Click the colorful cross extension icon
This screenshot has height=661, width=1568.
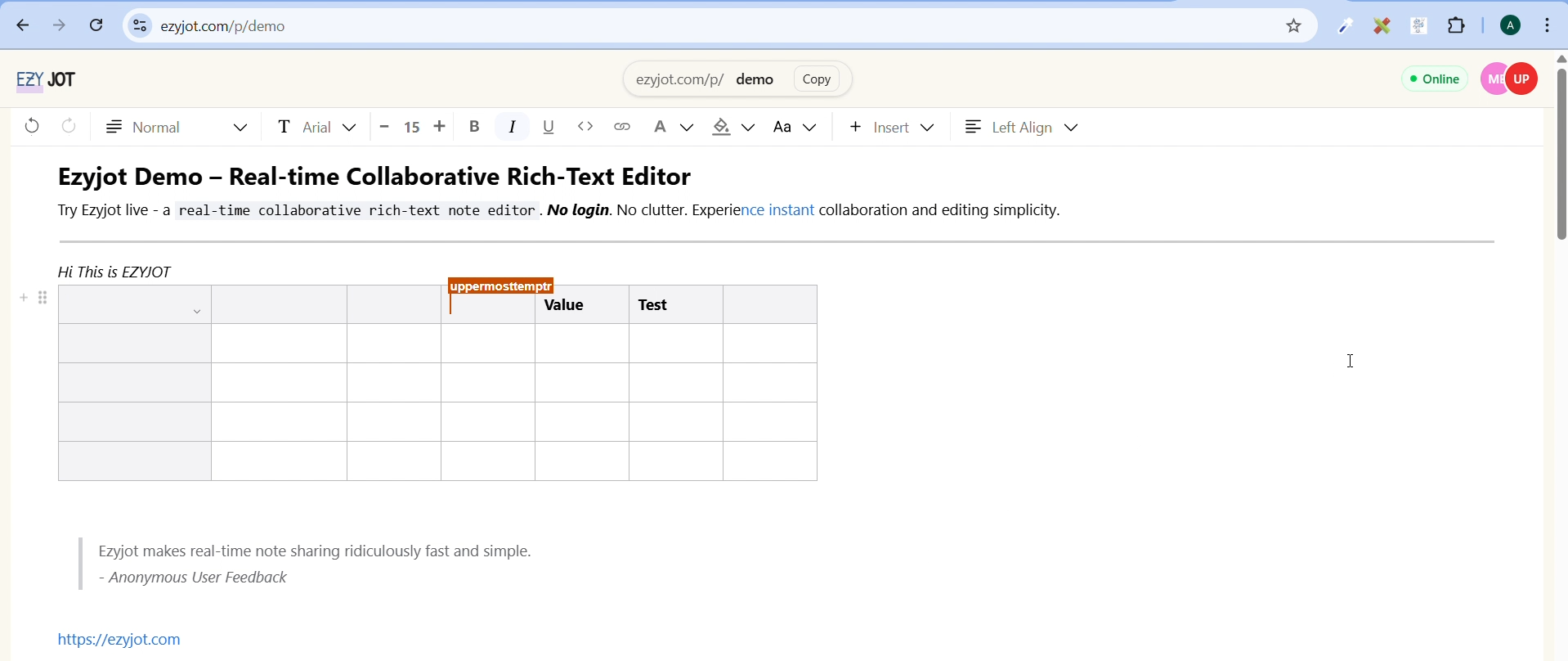(x=1383, y=27)
